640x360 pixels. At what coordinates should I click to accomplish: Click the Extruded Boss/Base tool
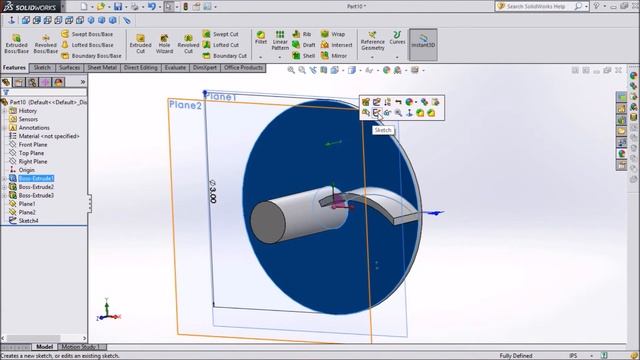16,44
